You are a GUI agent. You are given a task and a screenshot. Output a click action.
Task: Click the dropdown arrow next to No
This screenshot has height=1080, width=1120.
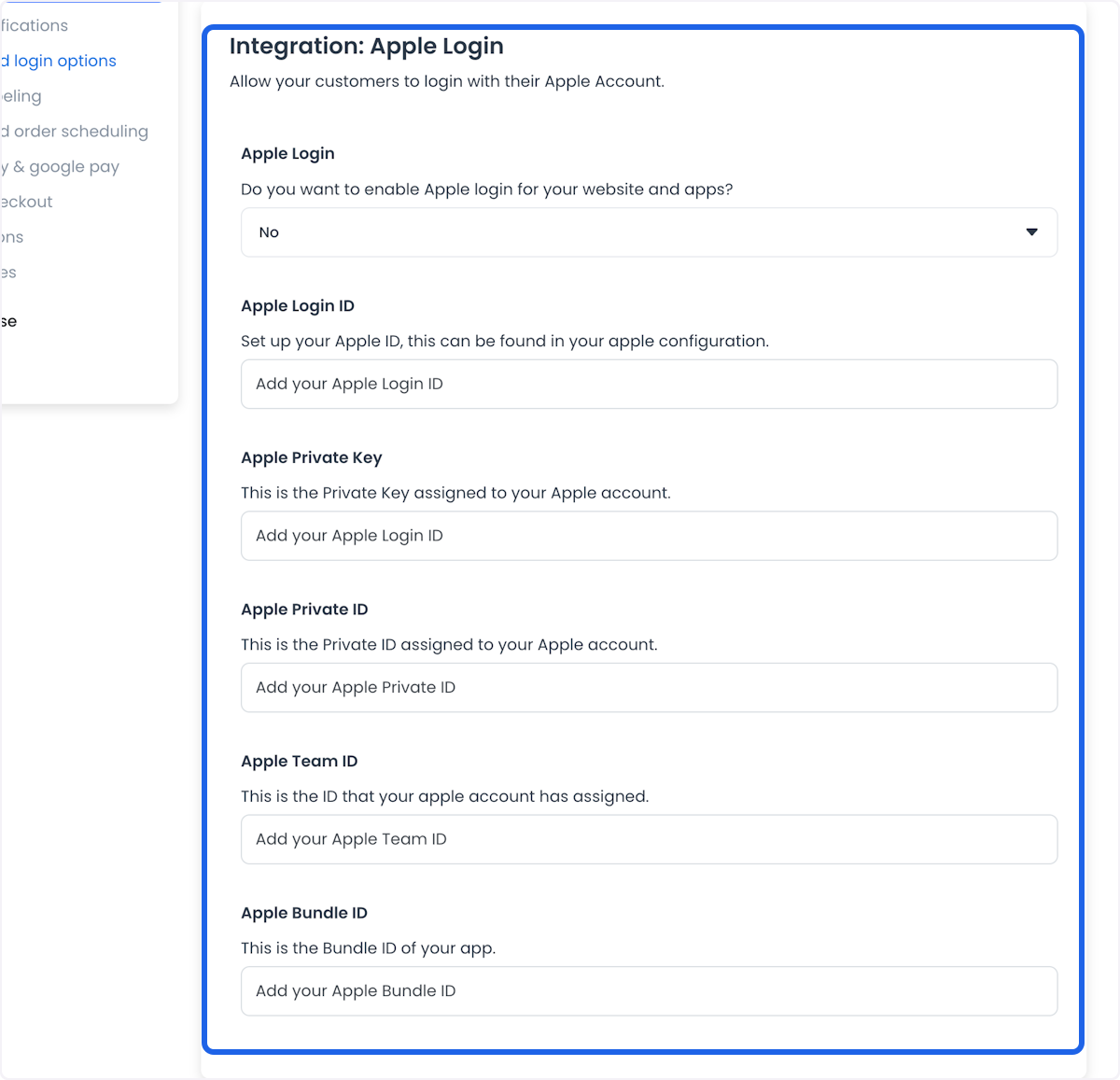1031,232
